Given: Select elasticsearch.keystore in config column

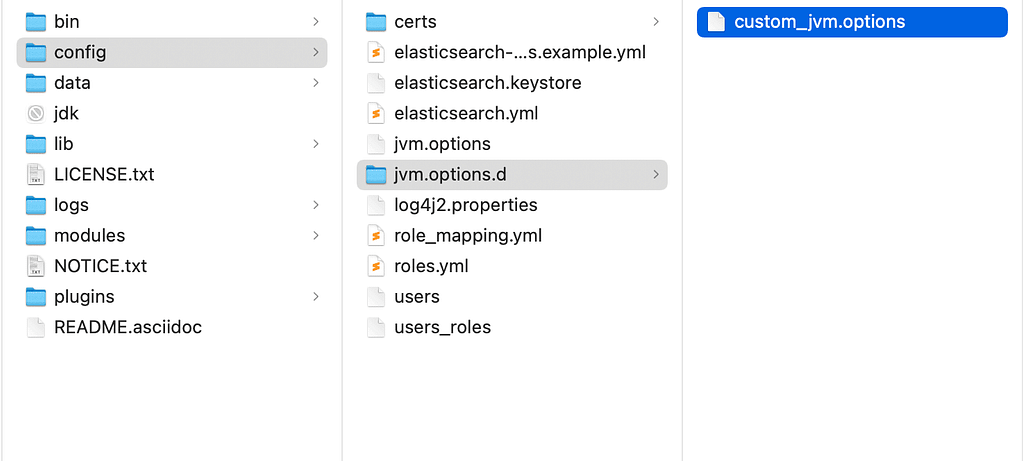Looking at the screenshot, I should point(512,83).
